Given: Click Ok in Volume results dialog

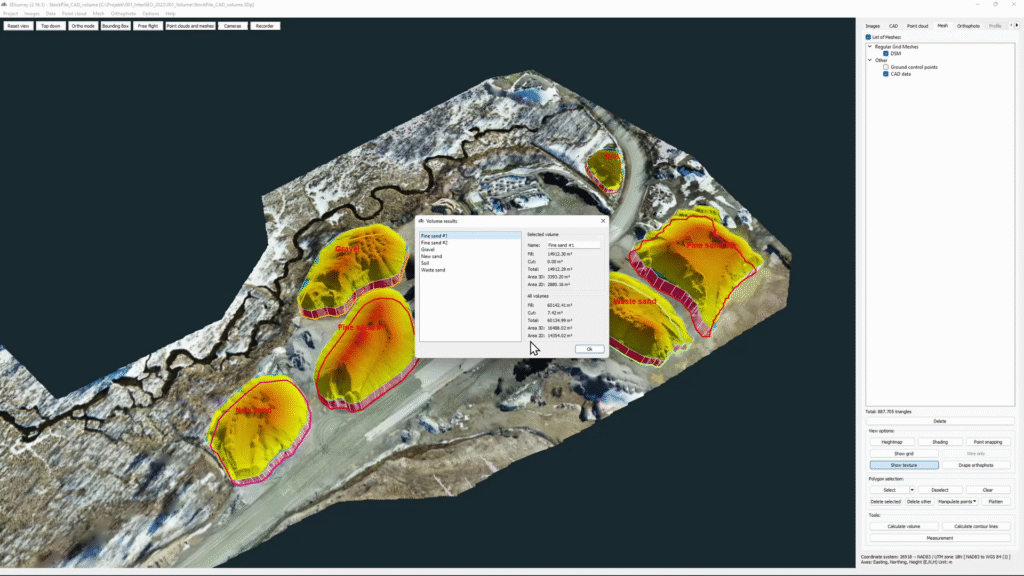Looking at the screenshot, I should [x=589, y=349].
